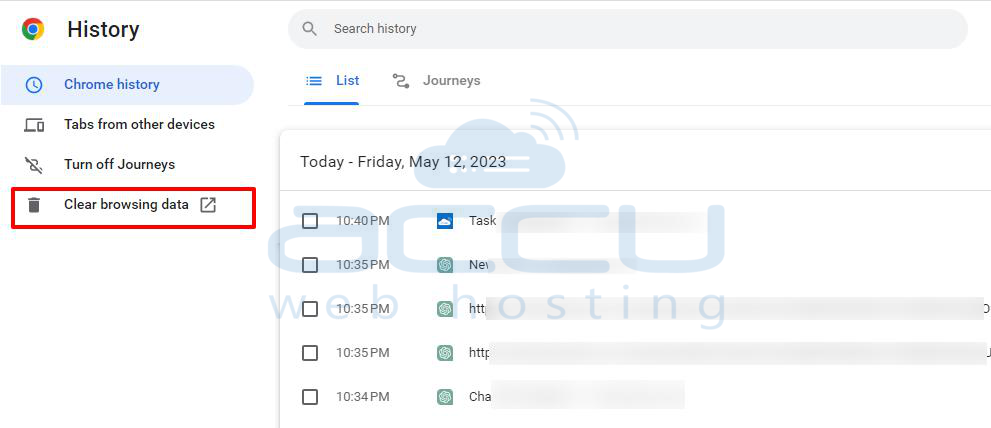This screenshot has width=991, height=428.
Task: Click Turn off Journeys
Action: point(119,165)
